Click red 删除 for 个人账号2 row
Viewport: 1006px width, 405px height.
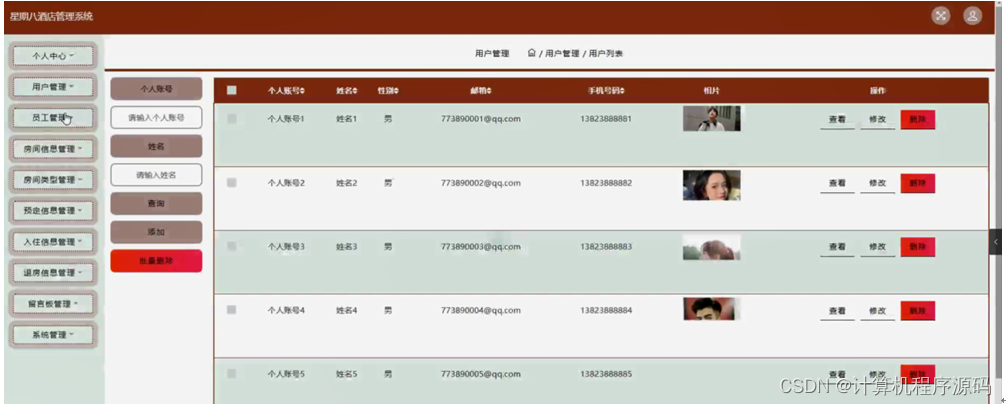[x=918, y=184]
